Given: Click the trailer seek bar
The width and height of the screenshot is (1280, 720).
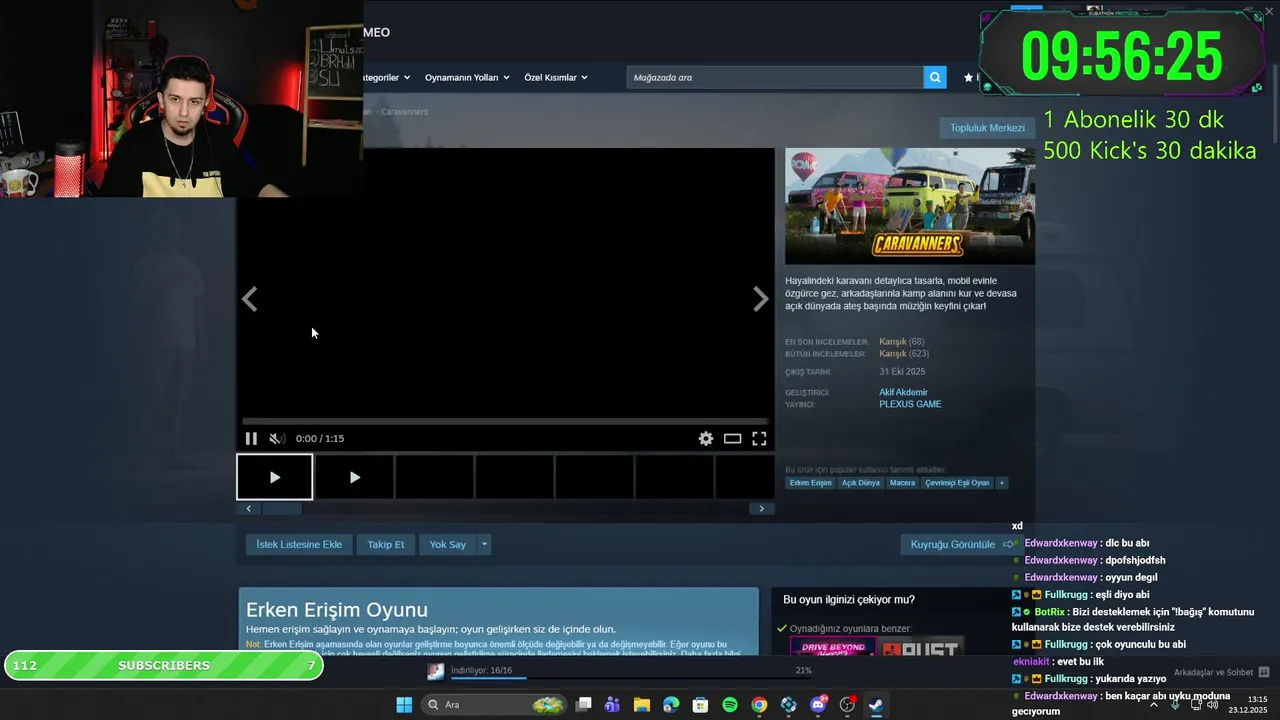Looking at the screenshot, I should coord(505,421).
